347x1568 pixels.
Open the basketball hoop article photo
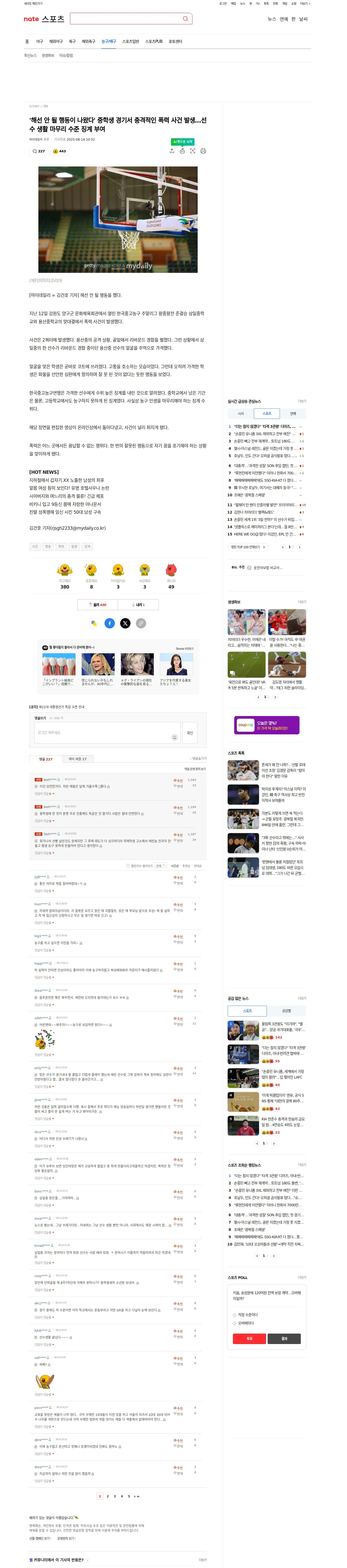tap(118, 219)
